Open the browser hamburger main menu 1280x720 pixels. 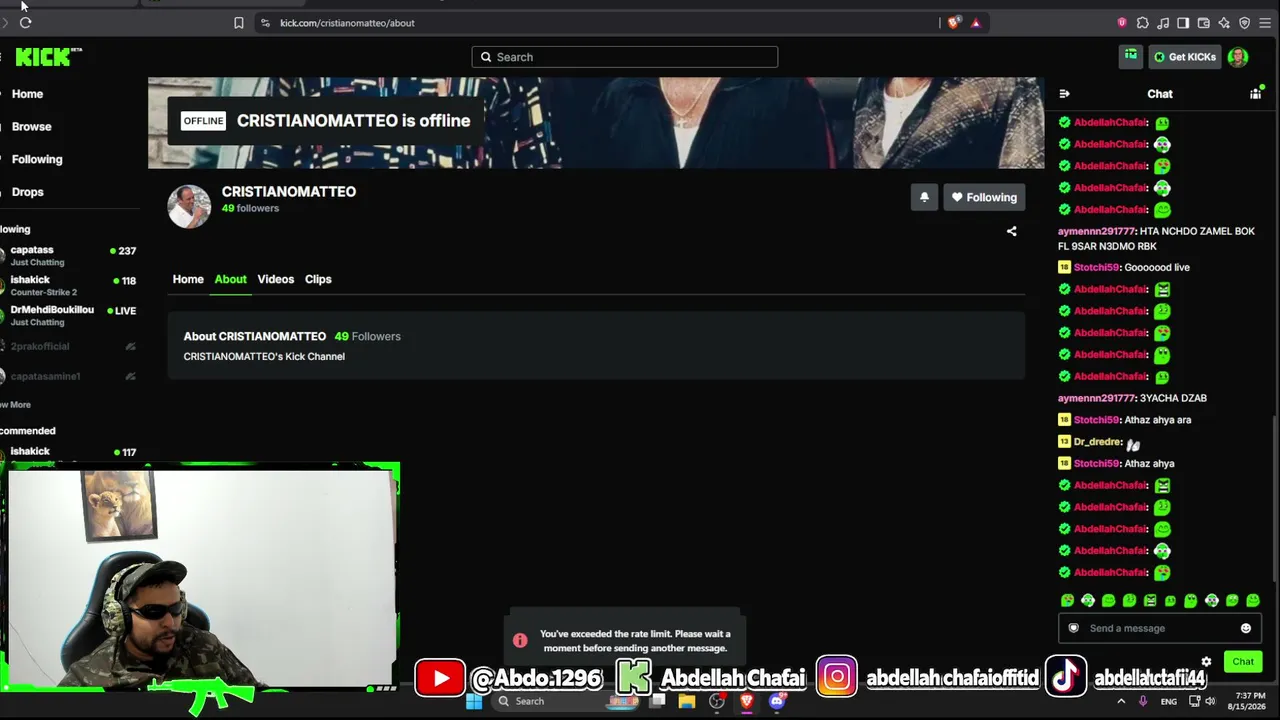[x=1265, y=23]
